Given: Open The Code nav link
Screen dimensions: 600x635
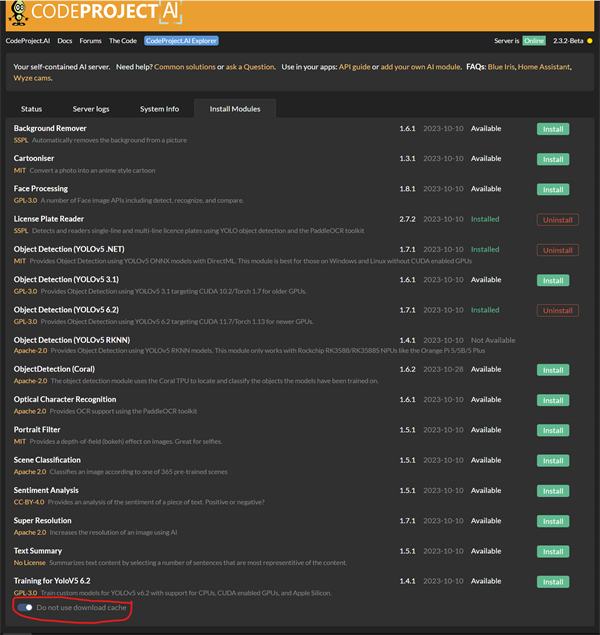Looking at the screenshot, I should pyautogui.click(x=123, y=41).
